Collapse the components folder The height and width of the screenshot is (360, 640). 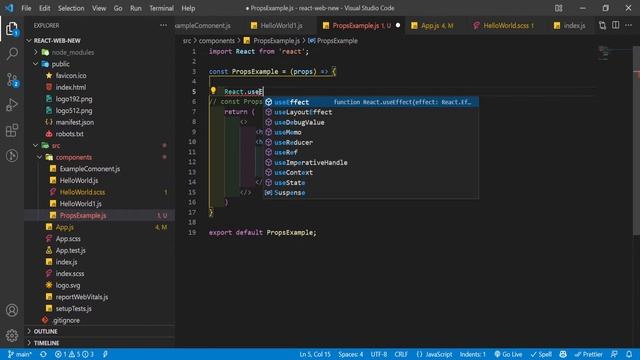pos(73,157)
